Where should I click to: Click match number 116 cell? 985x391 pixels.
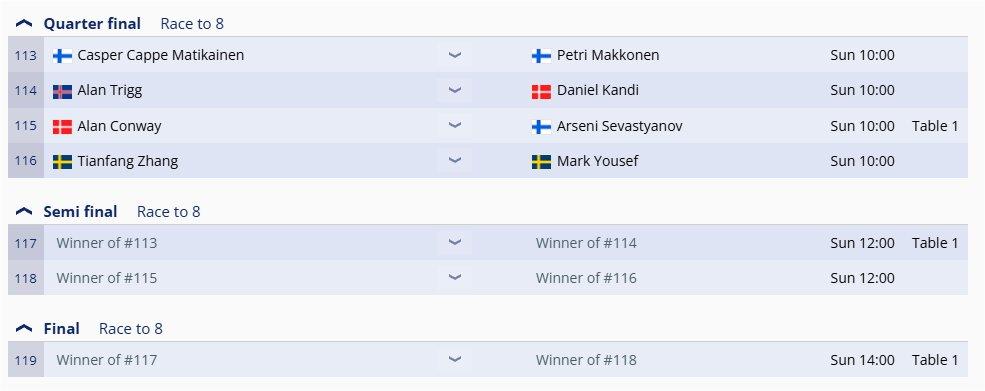pos(26,161)
